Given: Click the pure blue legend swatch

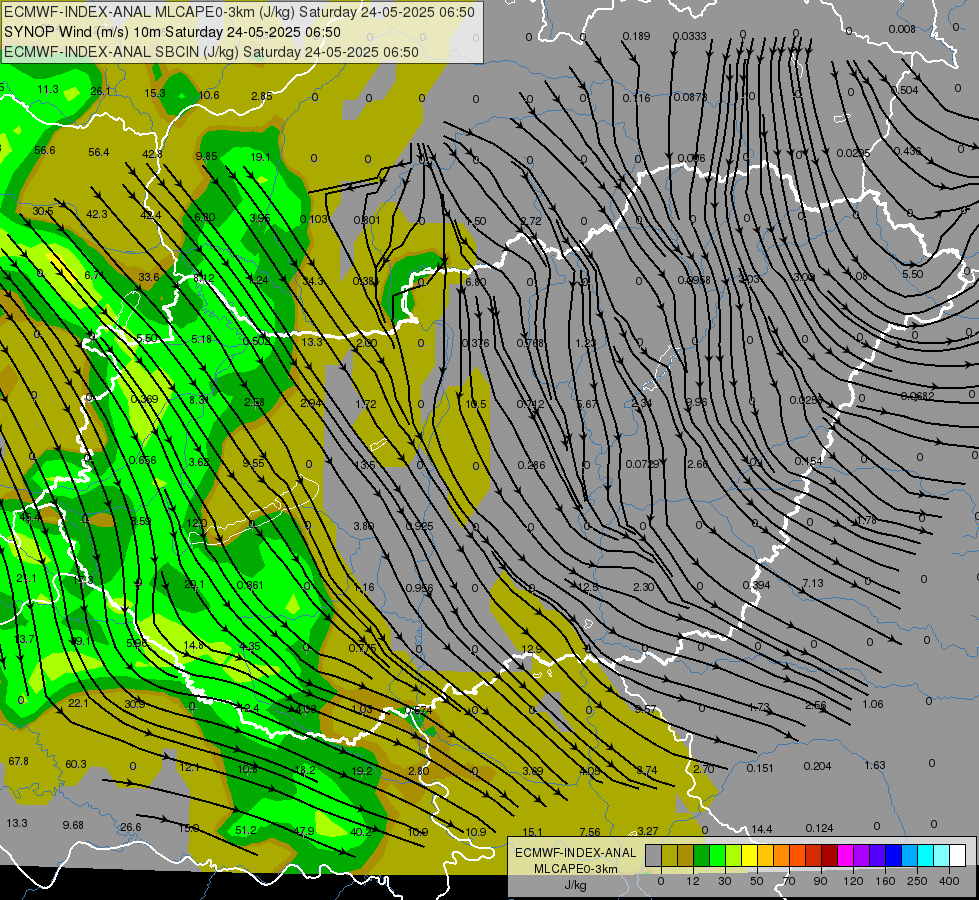Looking at the screenshot, I should tap(893, 856).
